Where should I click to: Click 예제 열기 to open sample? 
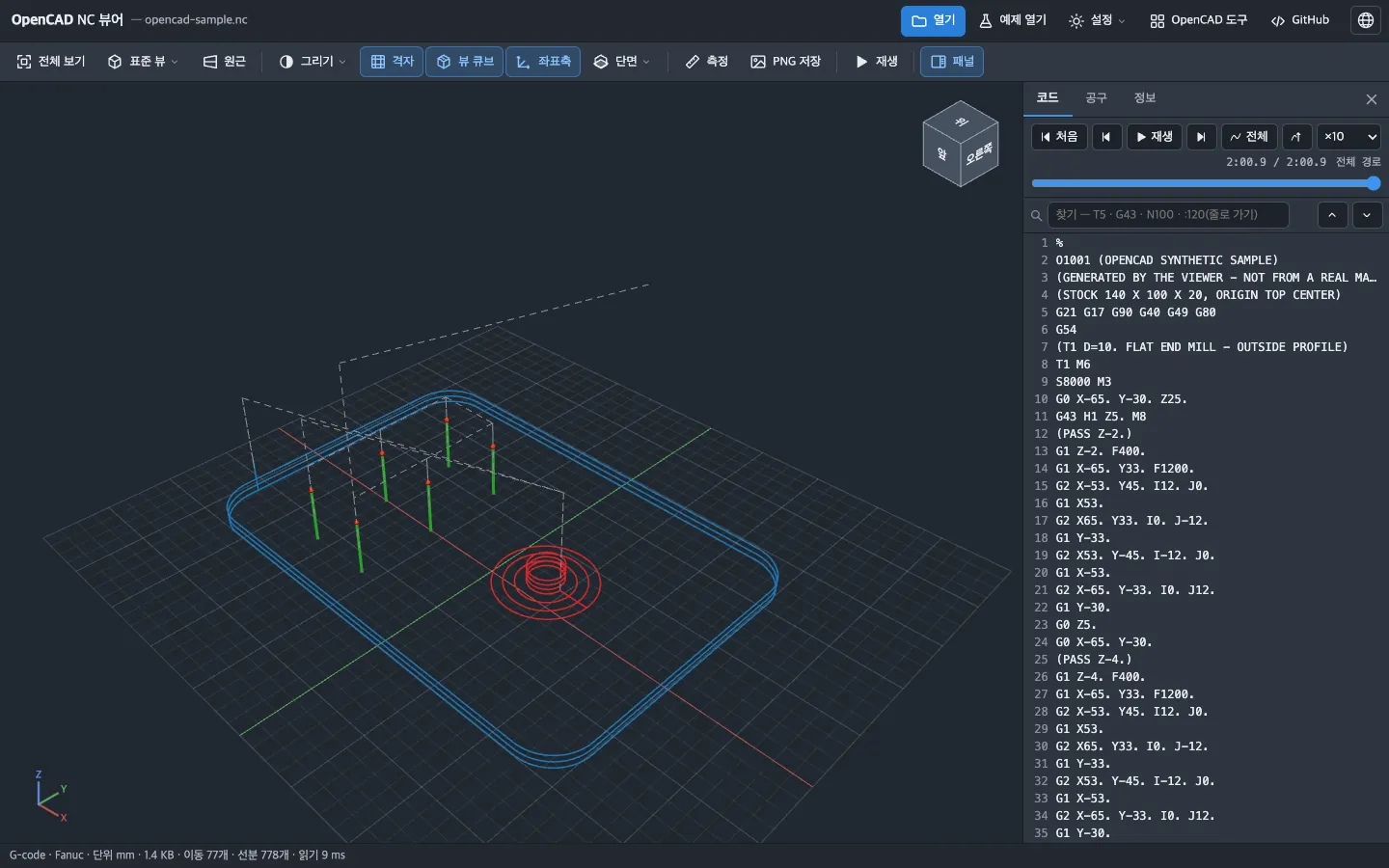pos(1013,20)
